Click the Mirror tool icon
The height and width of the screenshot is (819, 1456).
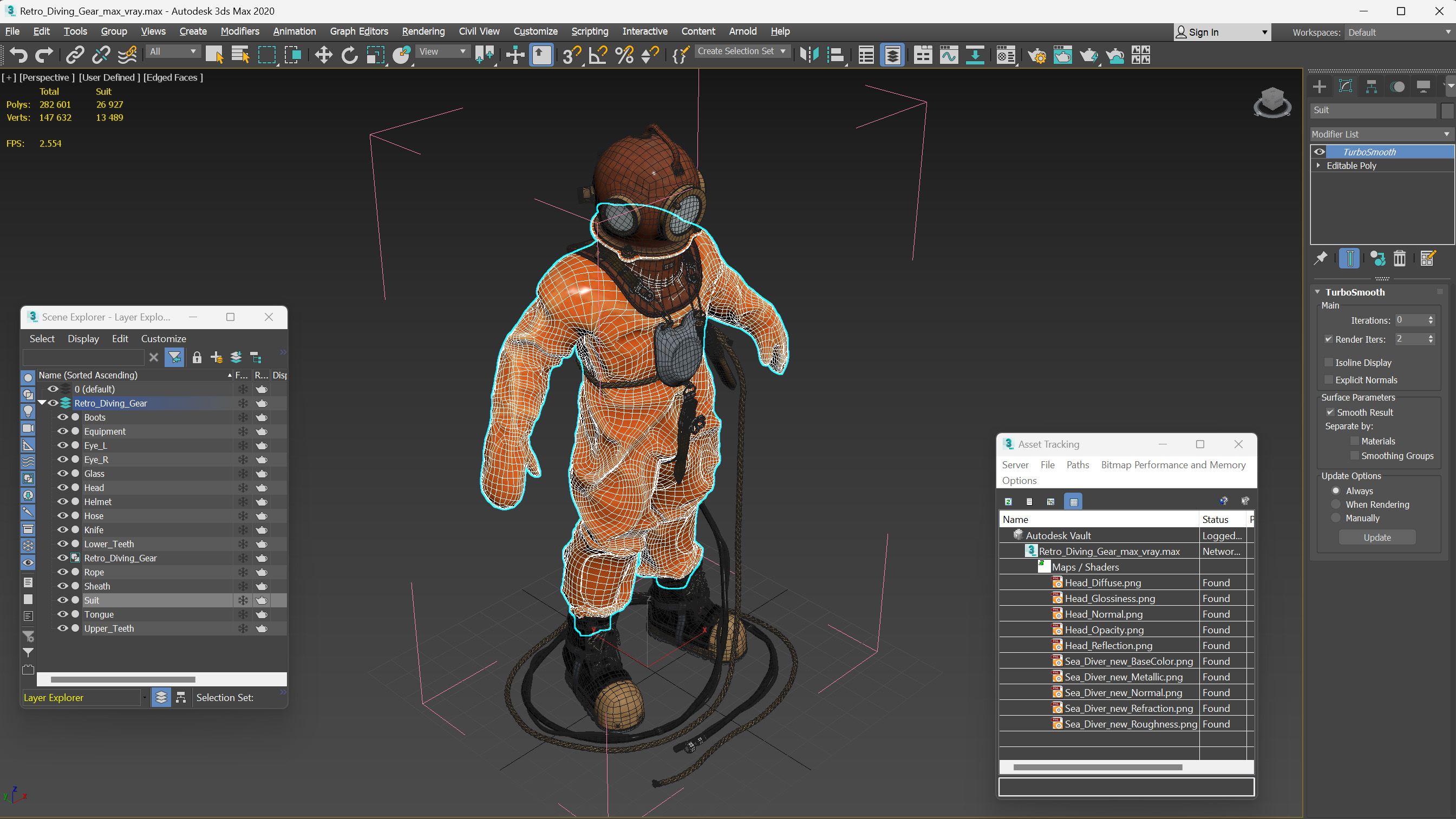coord(809,55)
